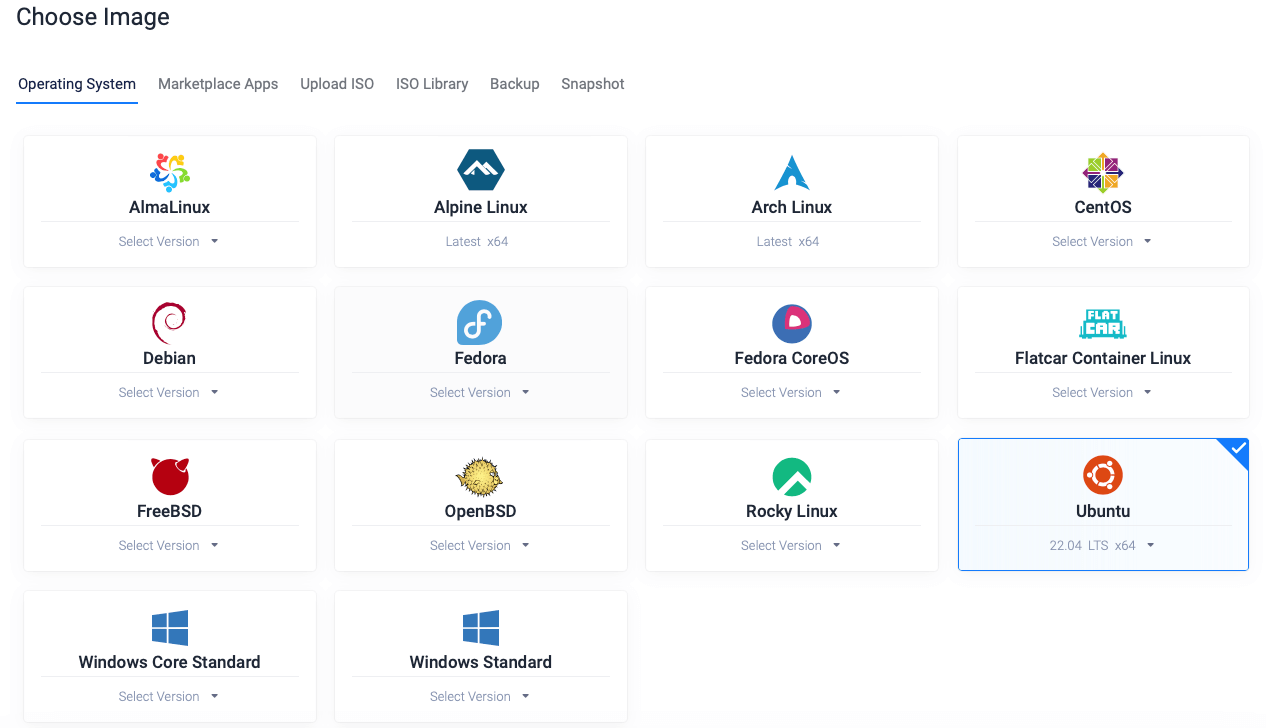Viewport: 1266px width, 728px height.
Task: Open CentOS Select Version dropdown
Action: (1102, 241)
